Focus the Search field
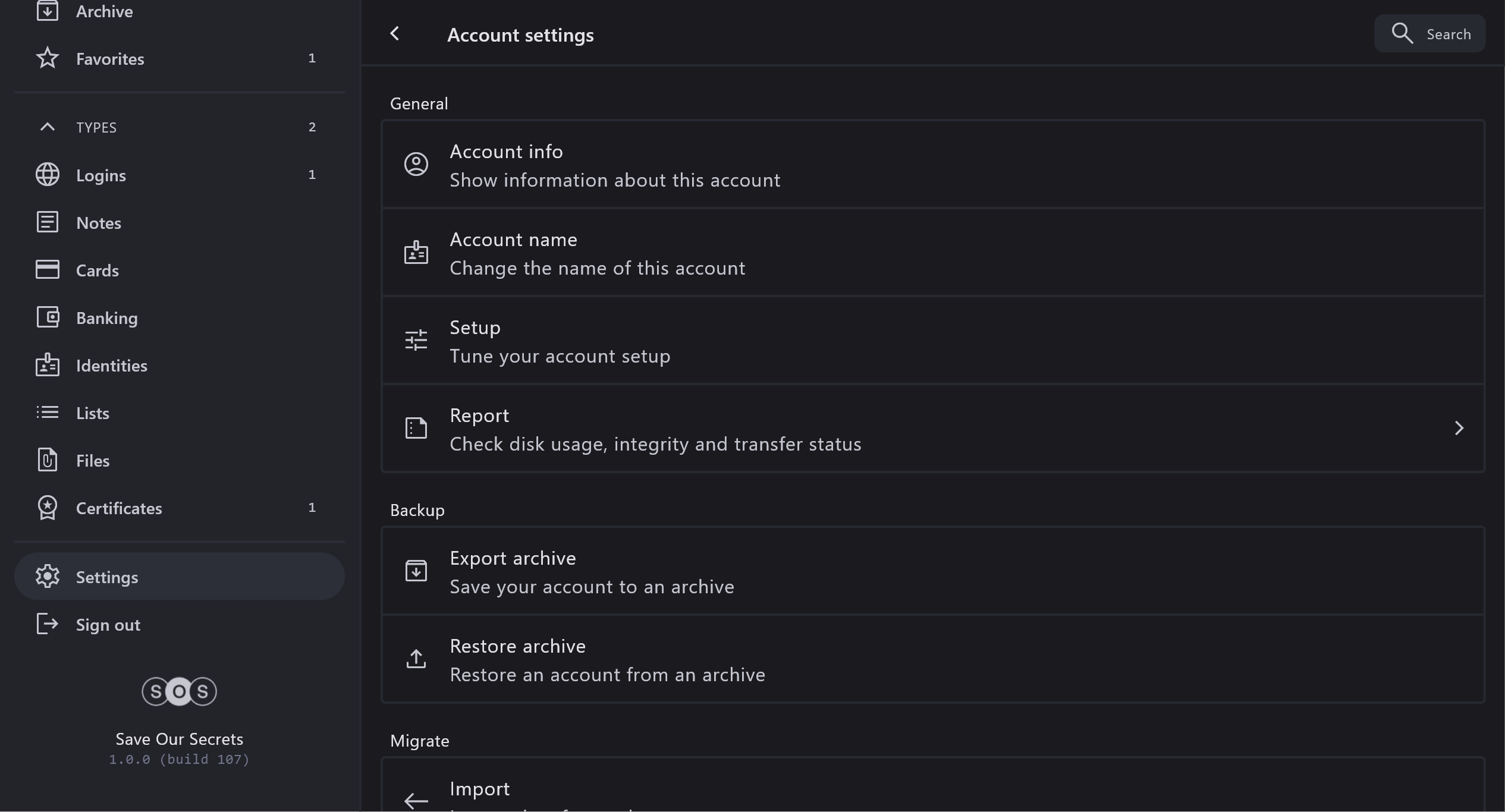This screenshot has height=812, width=1505. click(x=1448, y=34)
